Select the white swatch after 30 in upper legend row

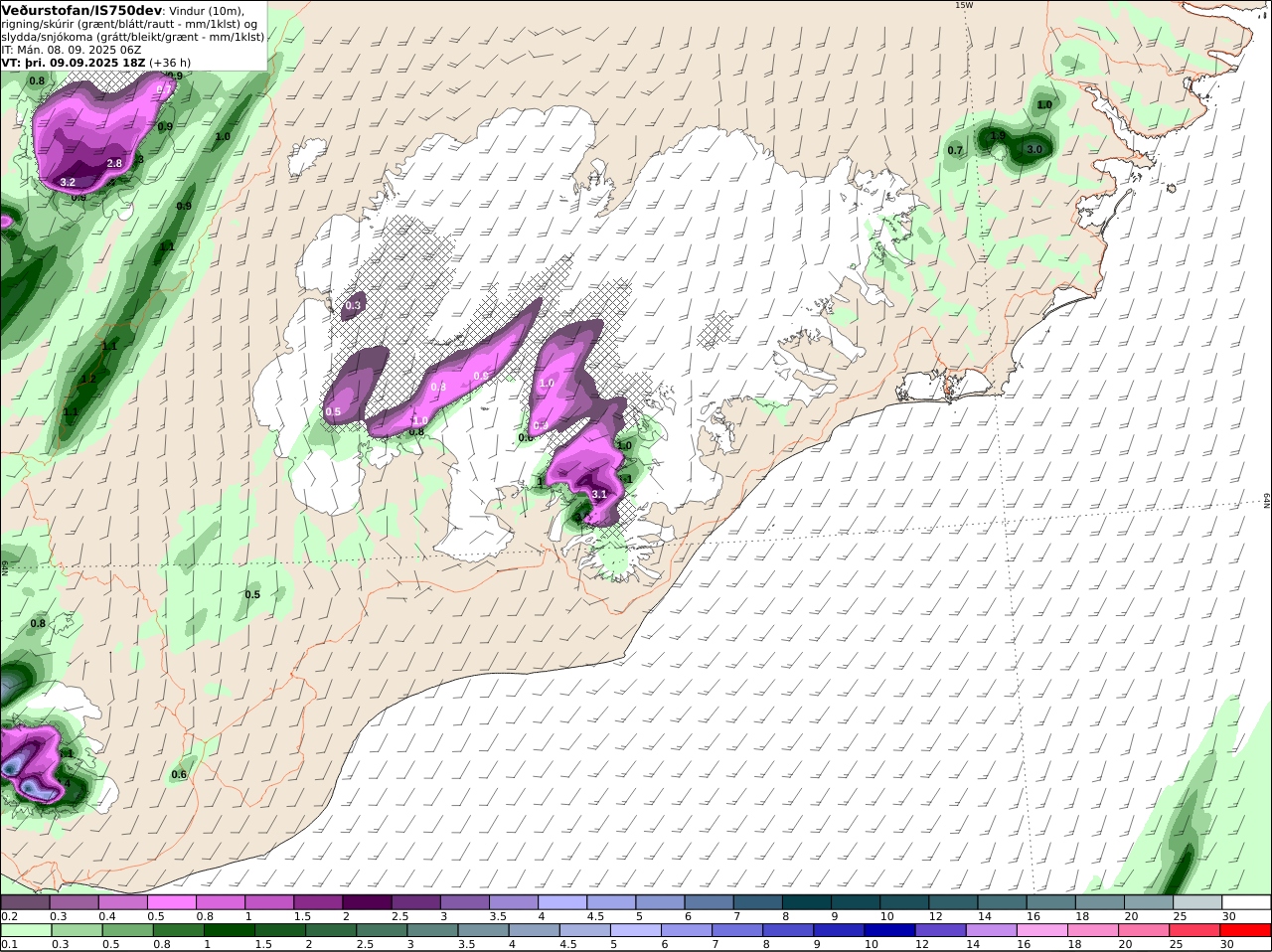tap(1247, 902)
